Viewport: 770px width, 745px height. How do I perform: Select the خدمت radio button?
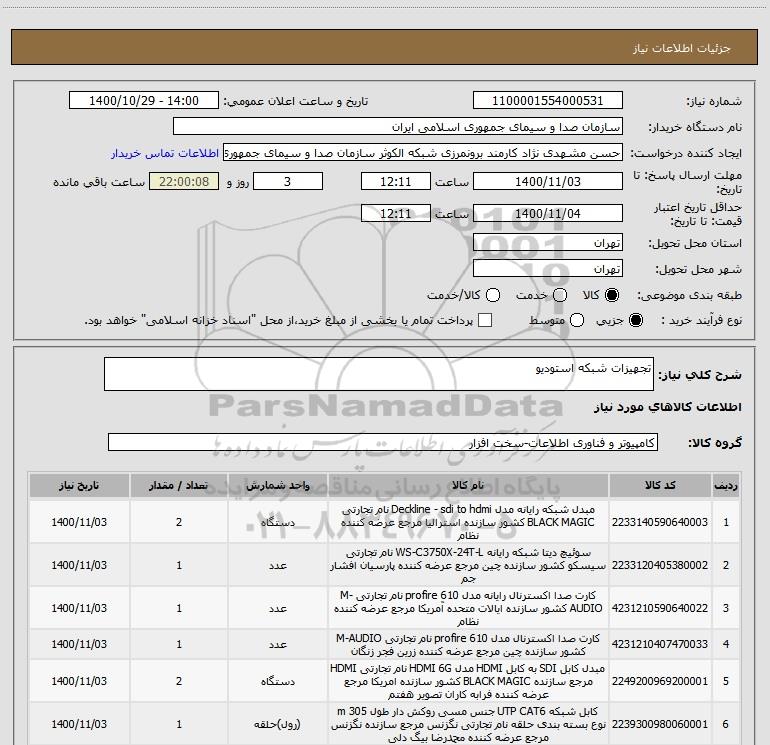(x=560, y=295)
